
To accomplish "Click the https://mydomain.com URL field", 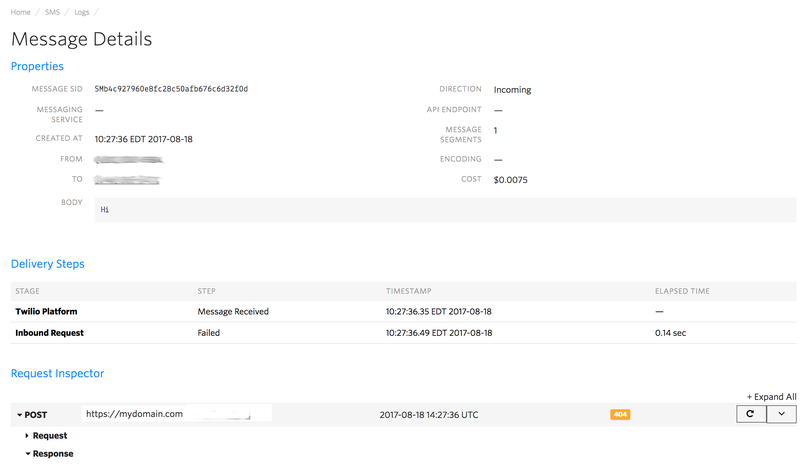I will [x=177, y=414].
